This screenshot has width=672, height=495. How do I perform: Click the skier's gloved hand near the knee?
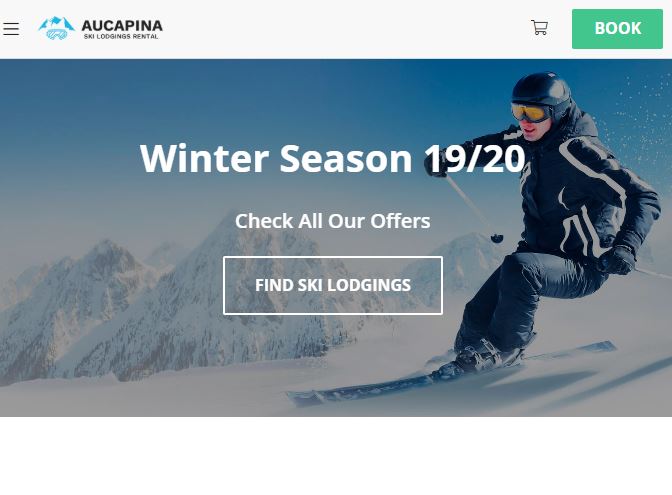(616, 260)
